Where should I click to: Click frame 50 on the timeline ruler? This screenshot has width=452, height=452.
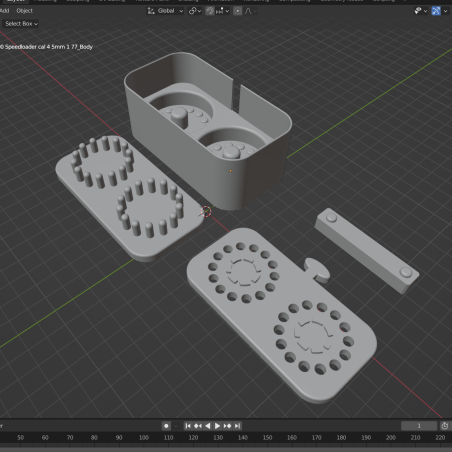click(21, 437)
